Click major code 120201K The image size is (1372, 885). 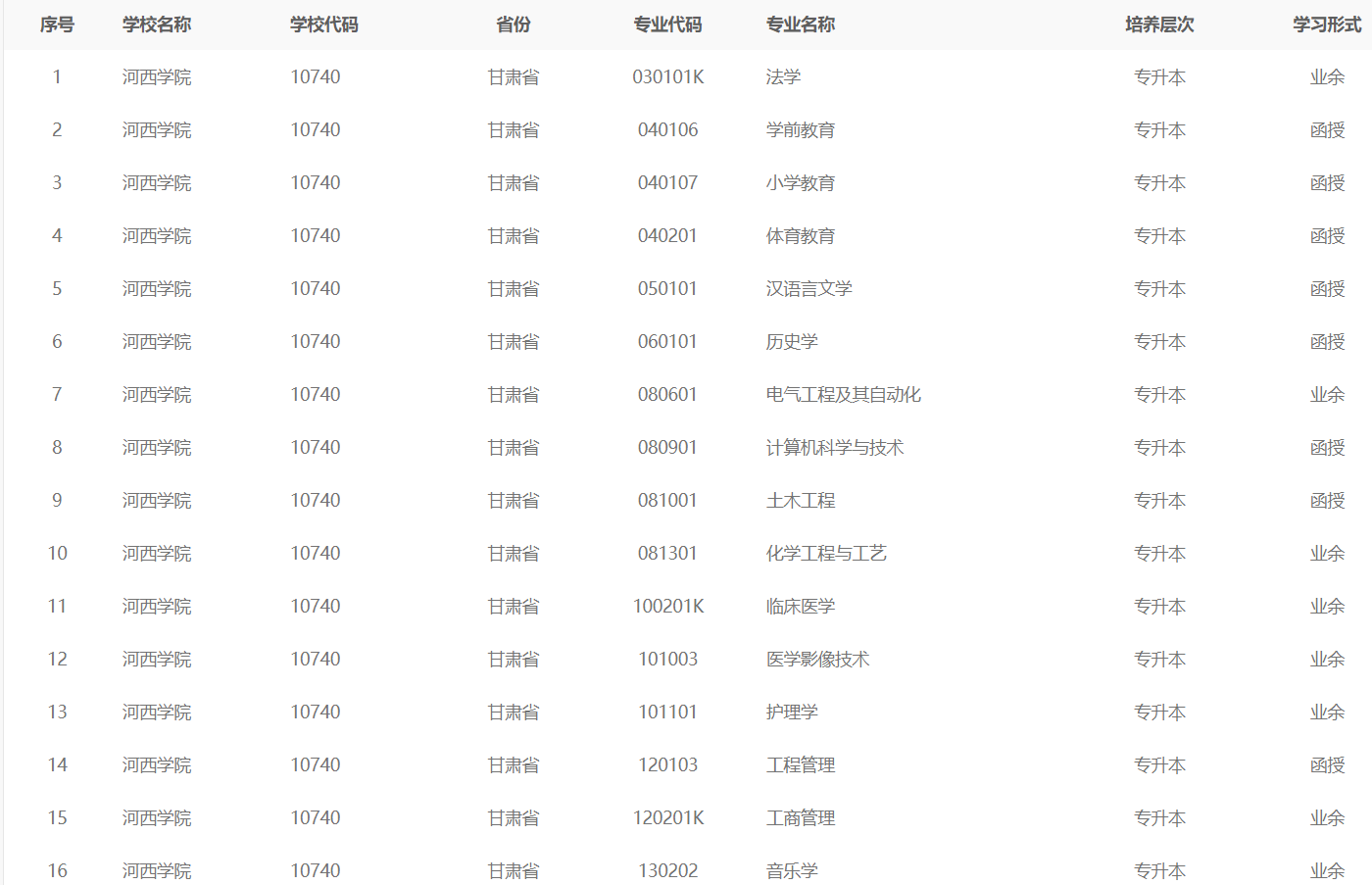(668, 818)
